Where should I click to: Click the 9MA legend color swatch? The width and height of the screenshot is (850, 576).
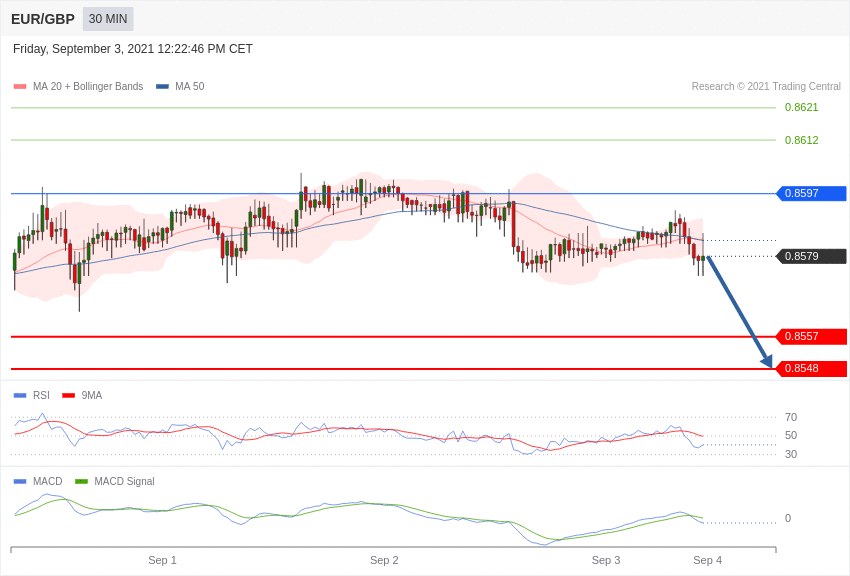coord(69,396)
